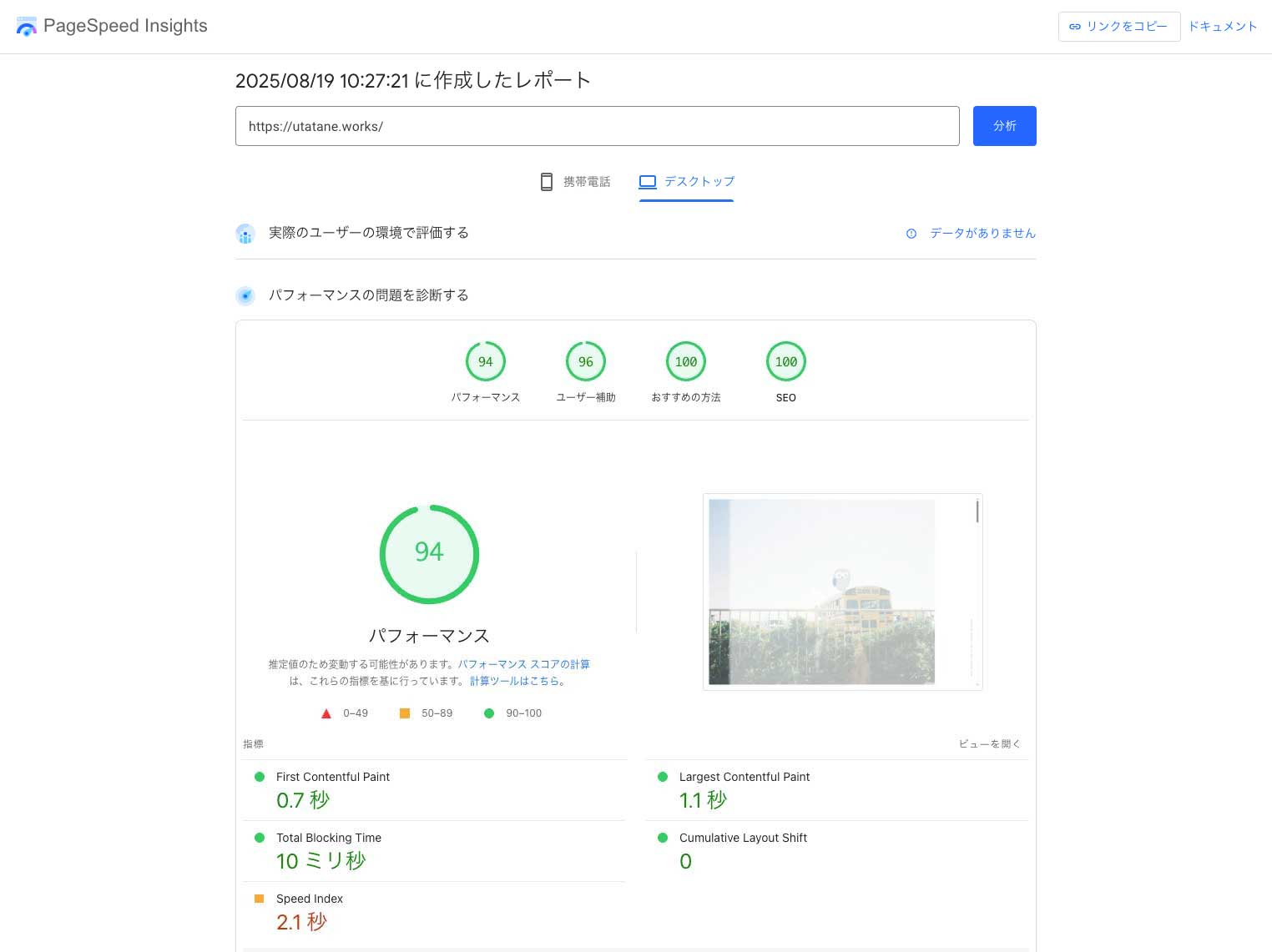Open パフォーマンス スコアの計算 link
Viewport: 1272px width, 952px height.
point(523,664)
